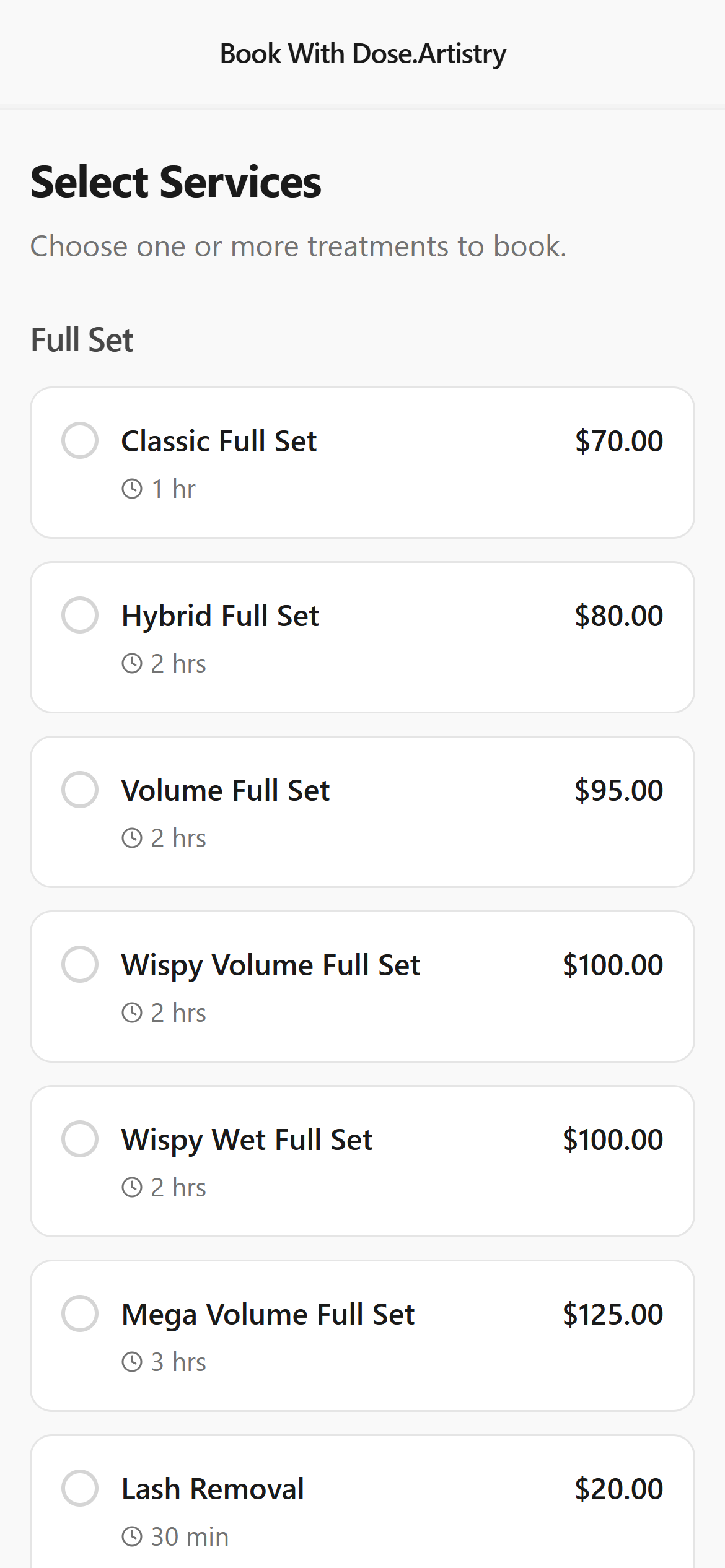Pick the Wispy Wet Full Set radio
Screen dimensions: 725x1568
click(x=80, y=1139)
